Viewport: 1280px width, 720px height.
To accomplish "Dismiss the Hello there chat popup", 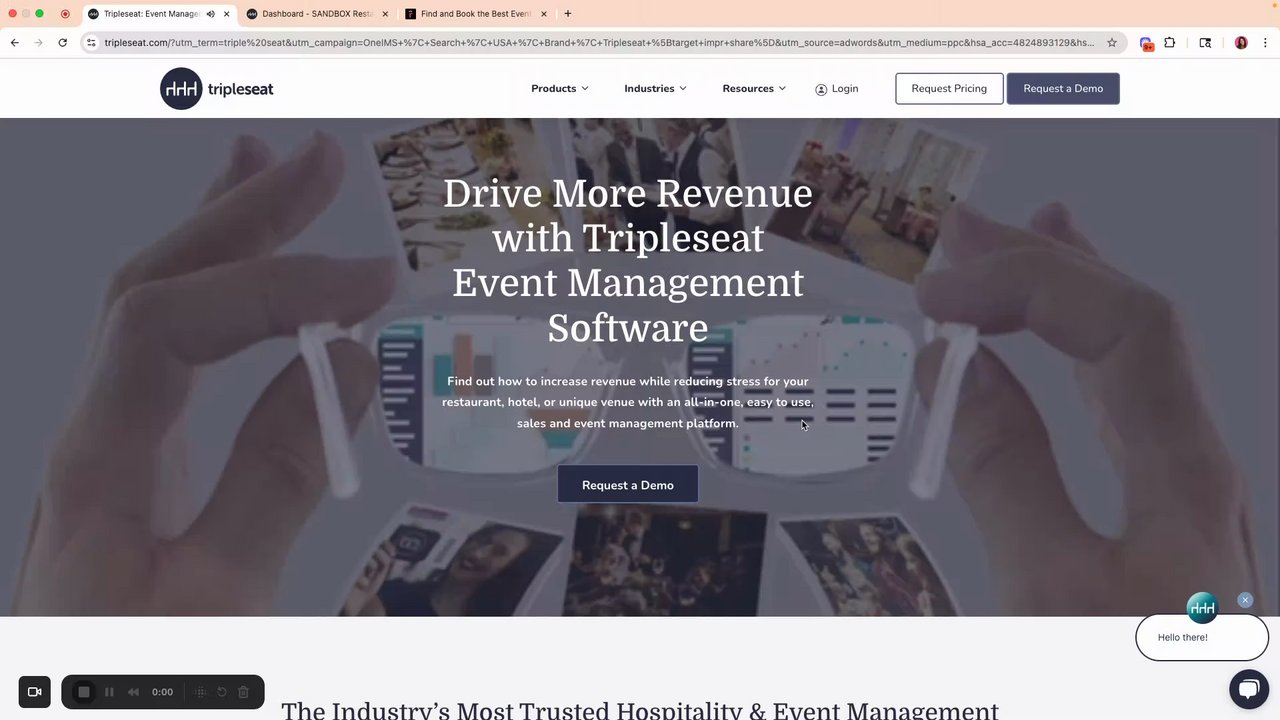I will (1245, 600).
